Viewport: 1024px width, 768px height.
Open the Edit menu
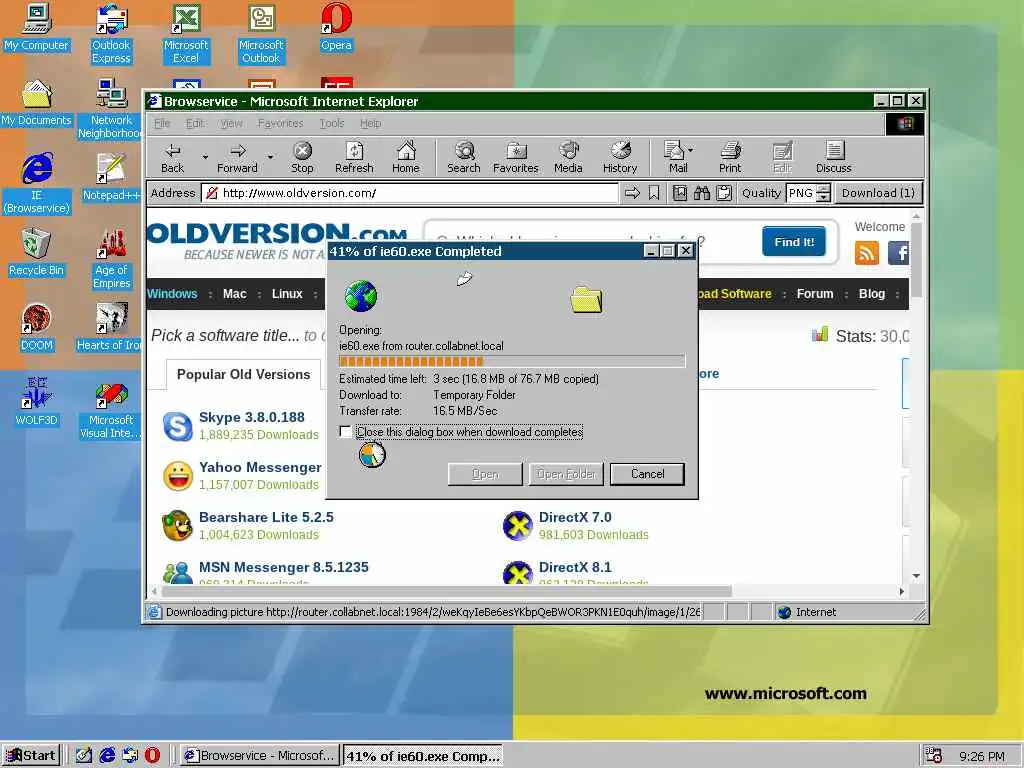[x=195, y=123]
